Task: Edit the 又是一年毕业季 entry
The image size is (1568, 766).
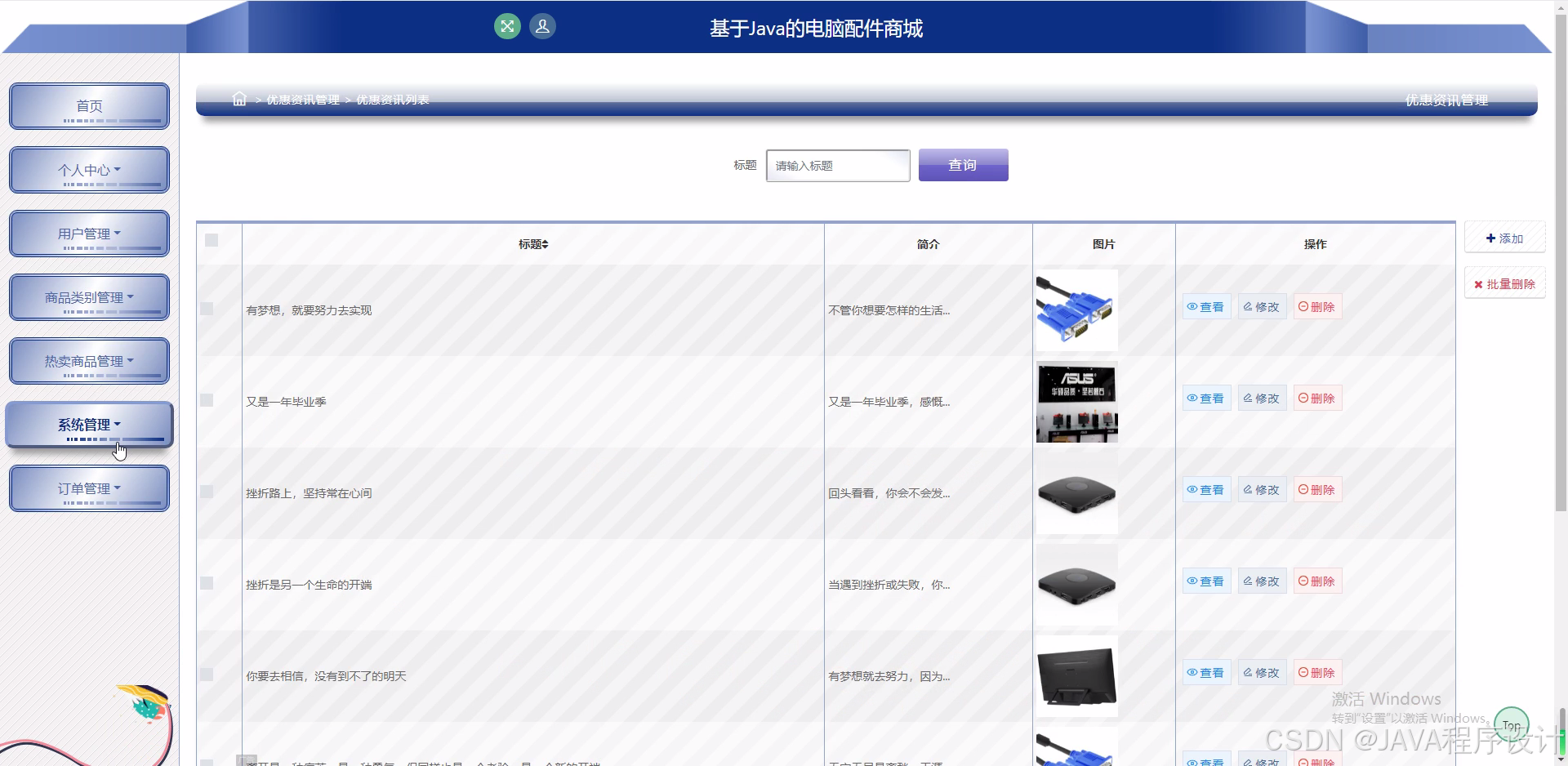Action: pos(1262,399)
